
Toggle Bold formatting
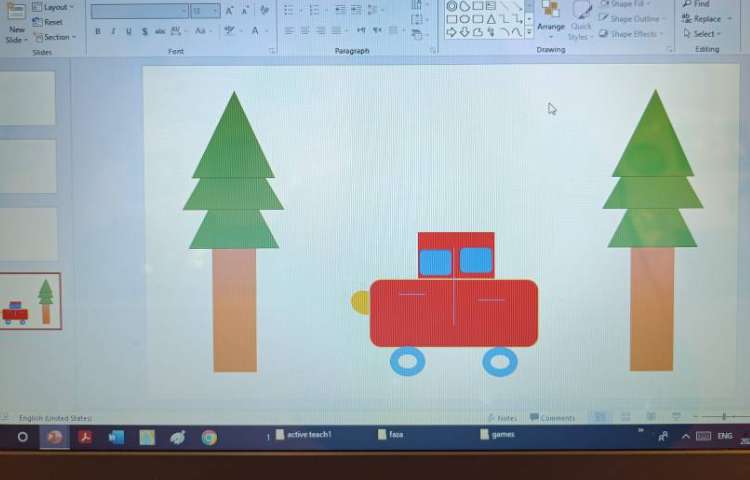click(97, 31)
